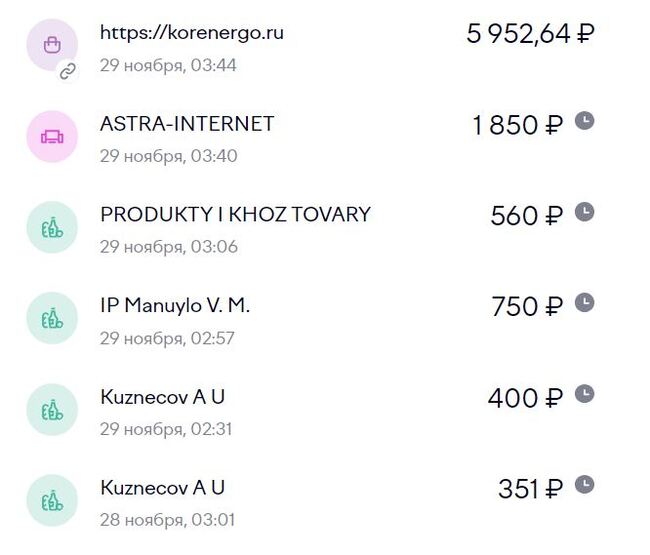Screen dimensions: 650x555
Task: Open IP Manuylo V. M. payment details
Action: 175,306
